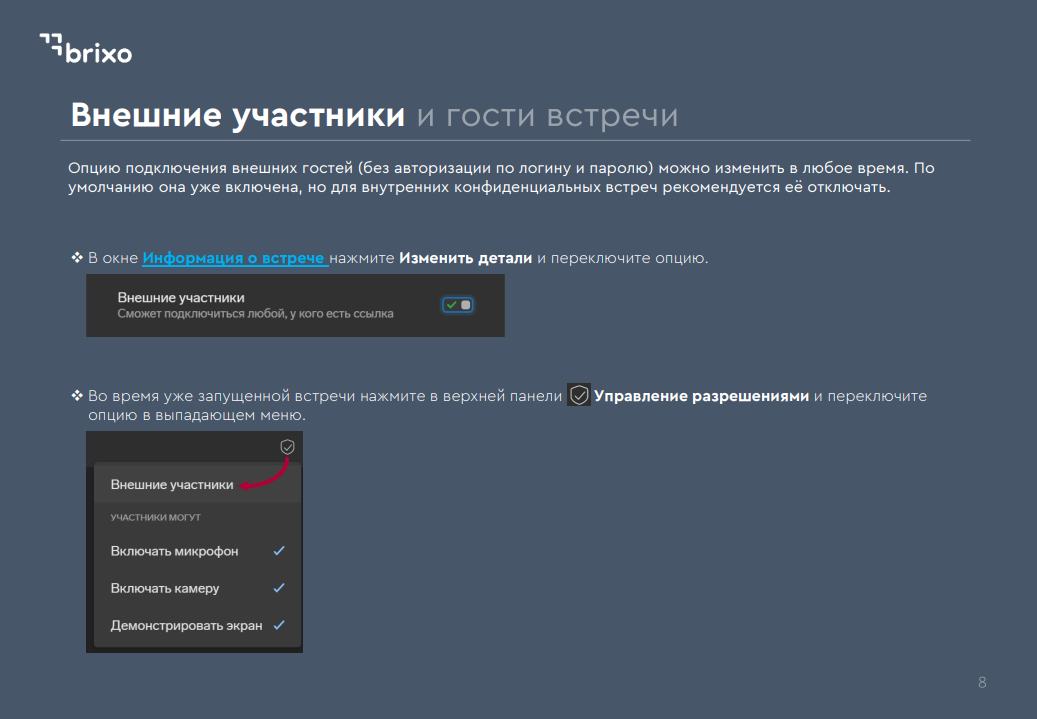Click the page number 8
1037x719 pixels.
pyautogui.click(x=981, y=683)
